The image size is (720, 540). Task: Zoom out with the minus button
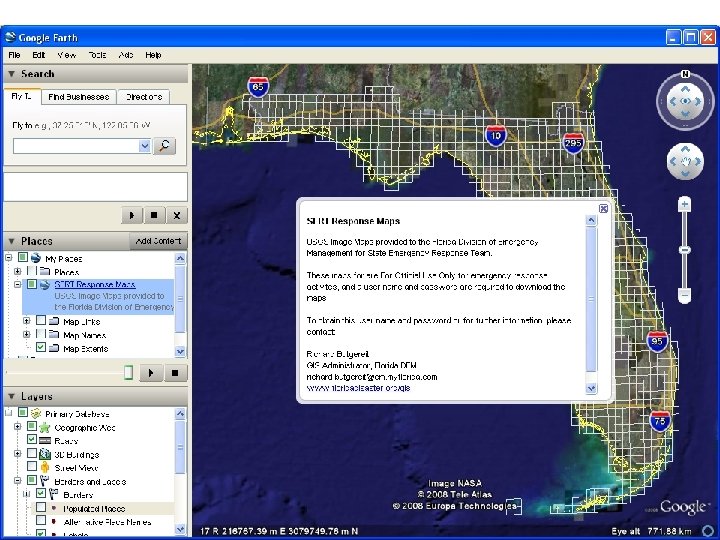coord(685,294)
